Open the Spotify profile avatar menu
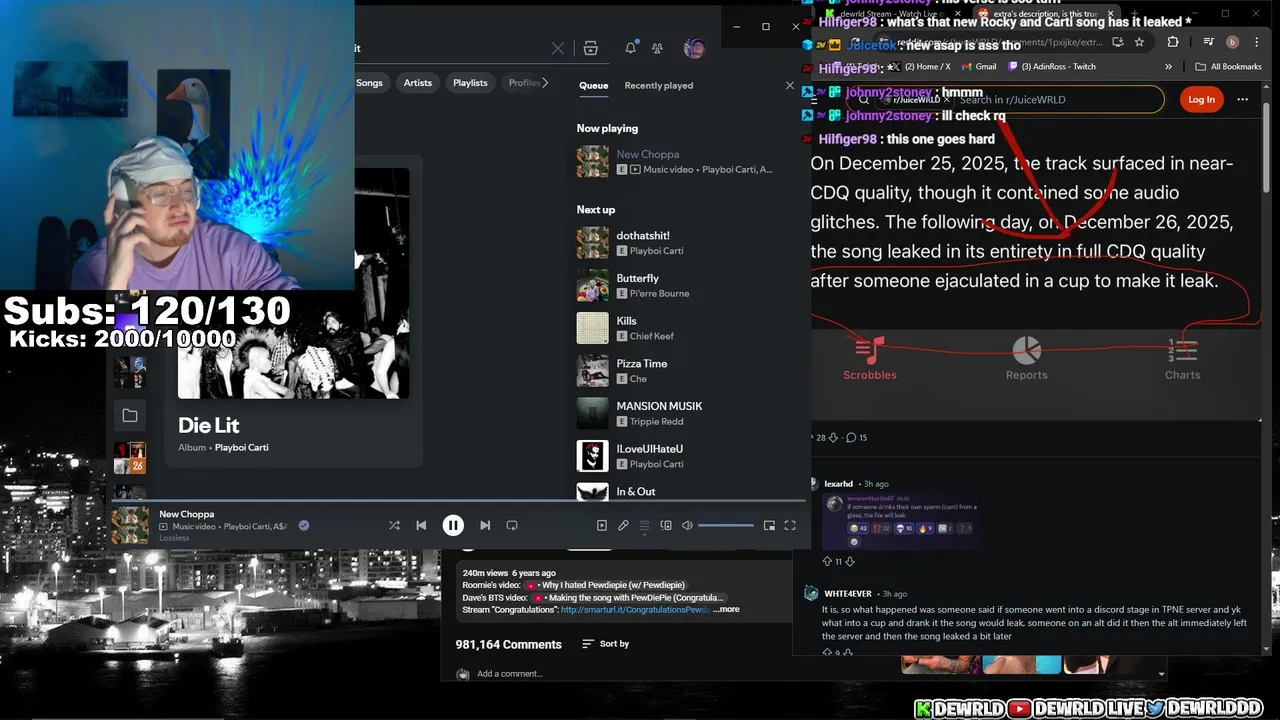Image resolution: width=1280 pixels, height=720 pixels. pos(694,48)
